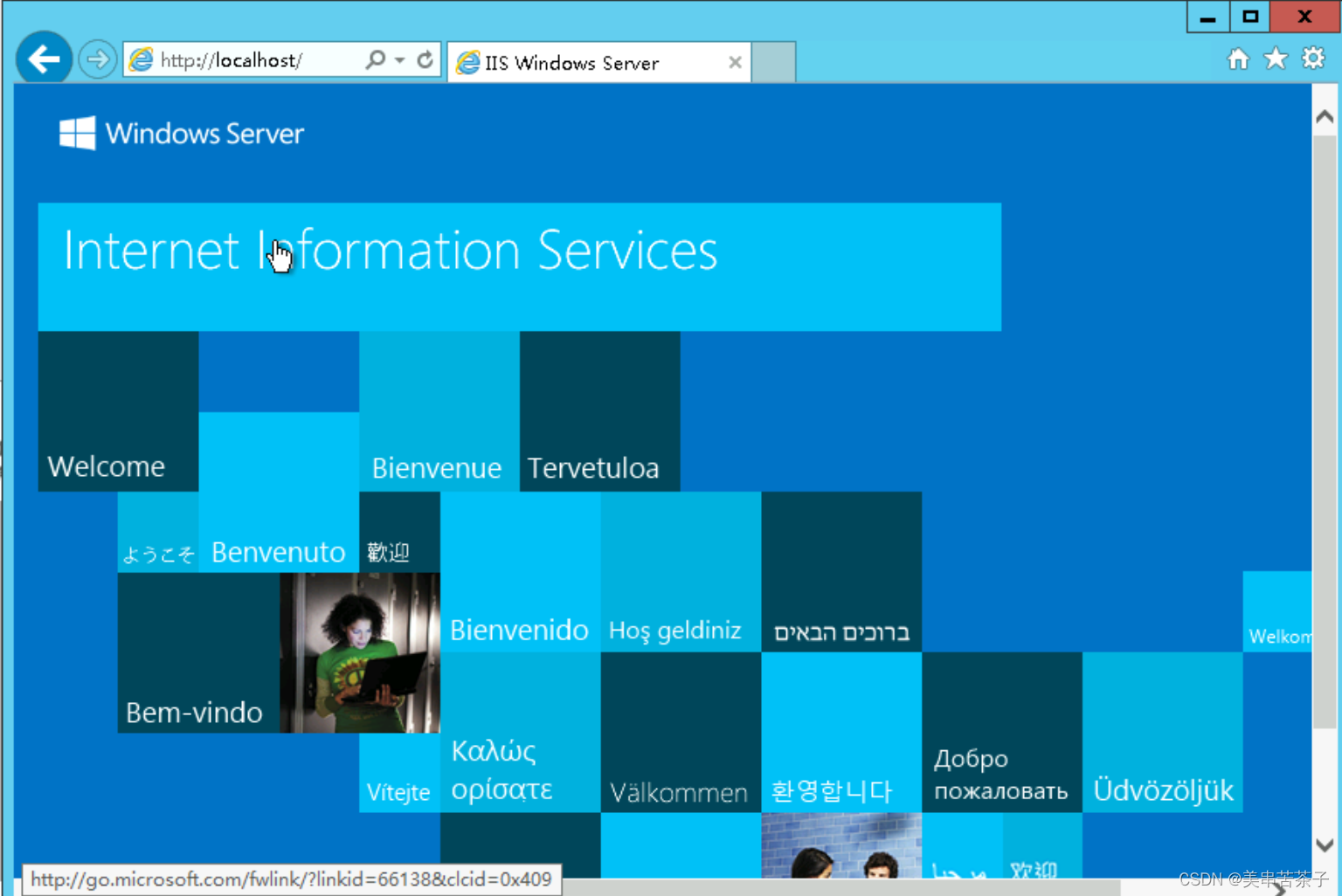Click the Welcome tile
The height and width of the screenshot is (896, 1342).
[x=118, y=411]
